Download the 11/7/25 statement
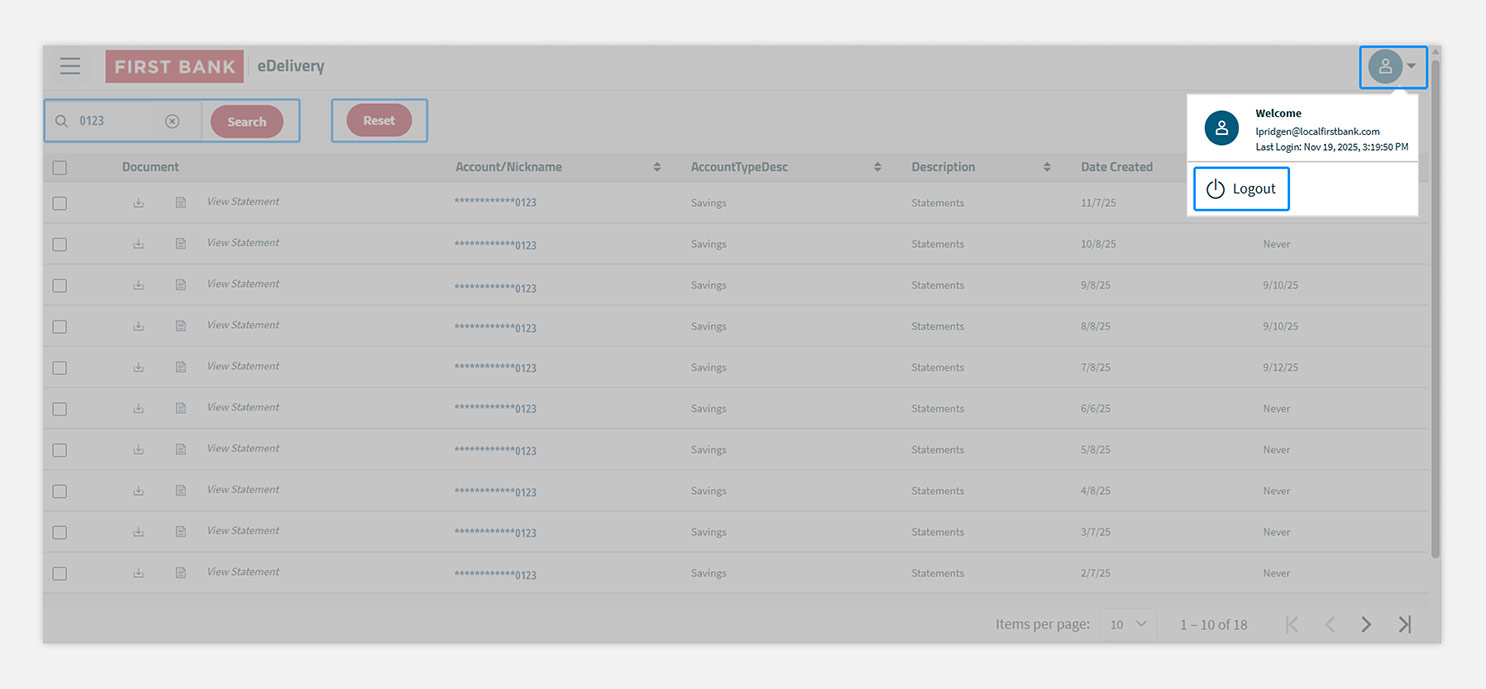Image resolution: width=1486 pixels, height=689 pixels. (138, 202)
